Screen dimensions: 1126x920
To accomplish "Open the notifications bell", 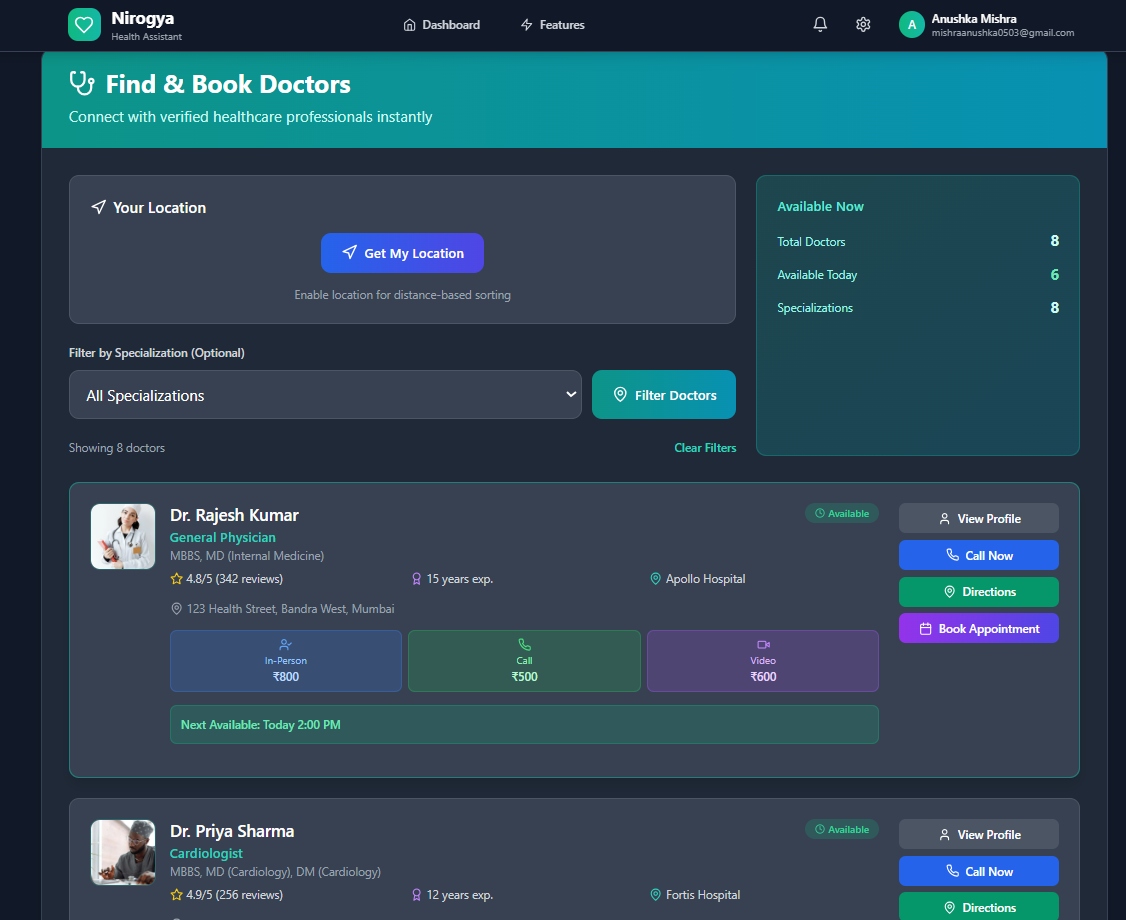I will tap(820, 24).
